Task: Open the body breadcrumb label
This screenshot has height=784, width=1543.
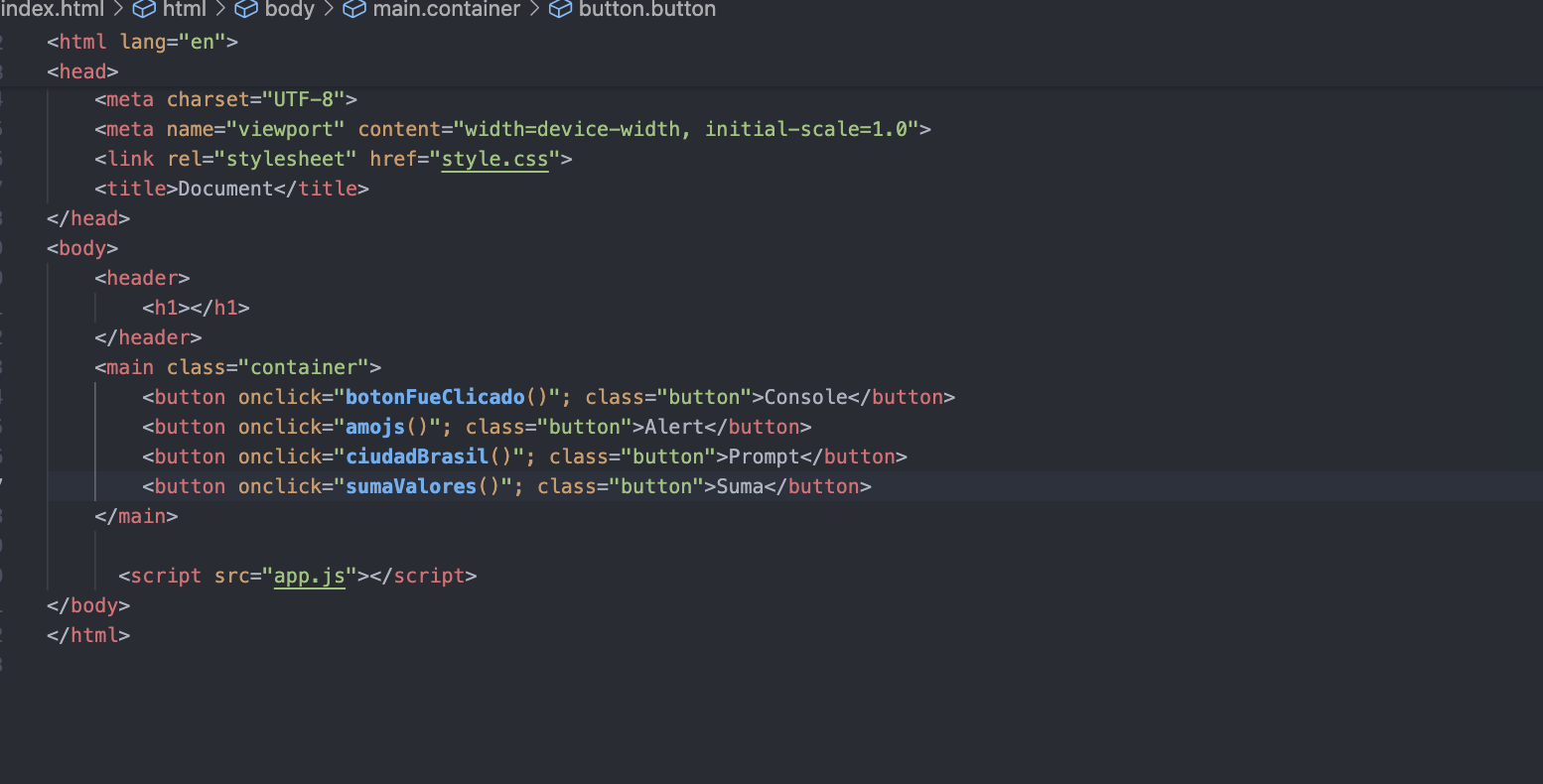Action: point(290,9)
